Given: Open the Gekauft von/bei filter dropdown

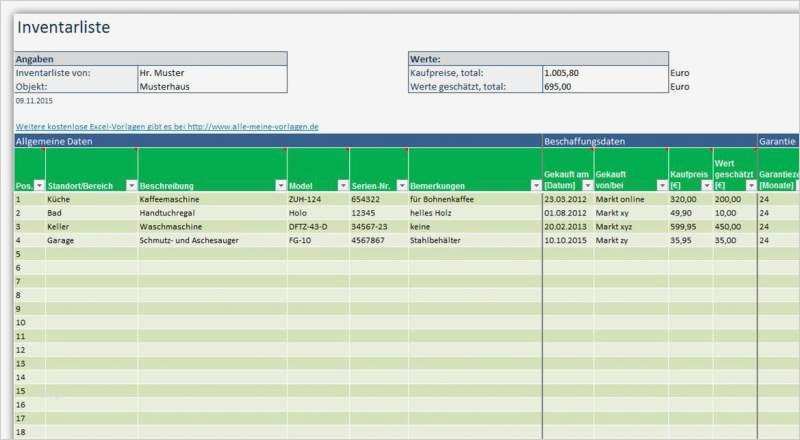Looking at the screenshot, I should coord(662,186).
